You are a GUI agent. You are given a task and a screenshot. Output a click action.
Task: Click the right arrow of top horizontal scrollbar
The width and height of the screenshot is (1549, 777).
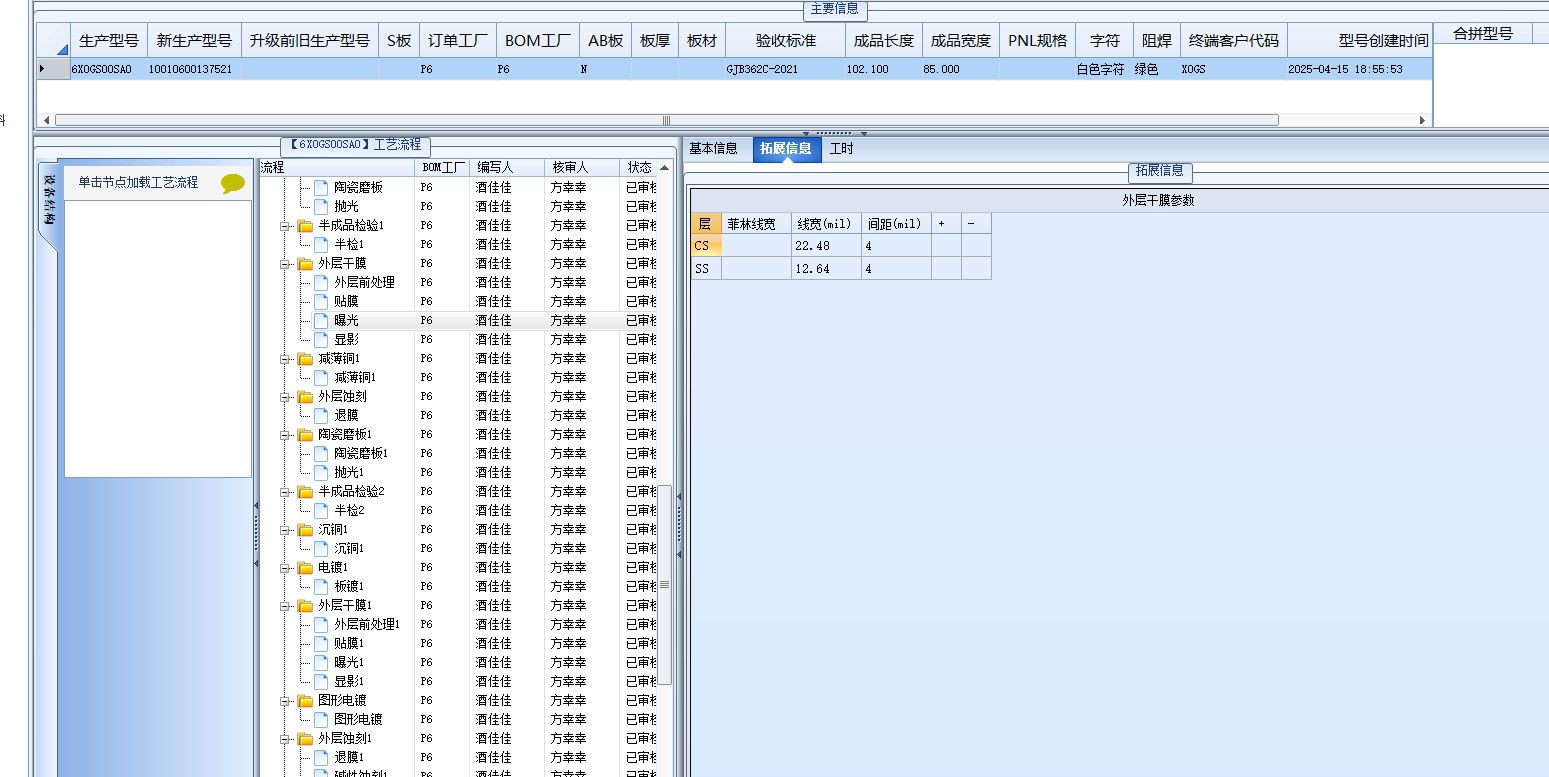point(1423,120)
